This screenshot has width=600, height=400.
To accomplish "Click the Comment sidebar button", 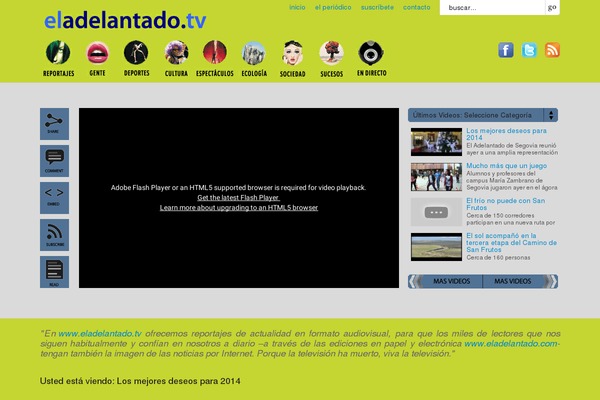I will (54, 161).
